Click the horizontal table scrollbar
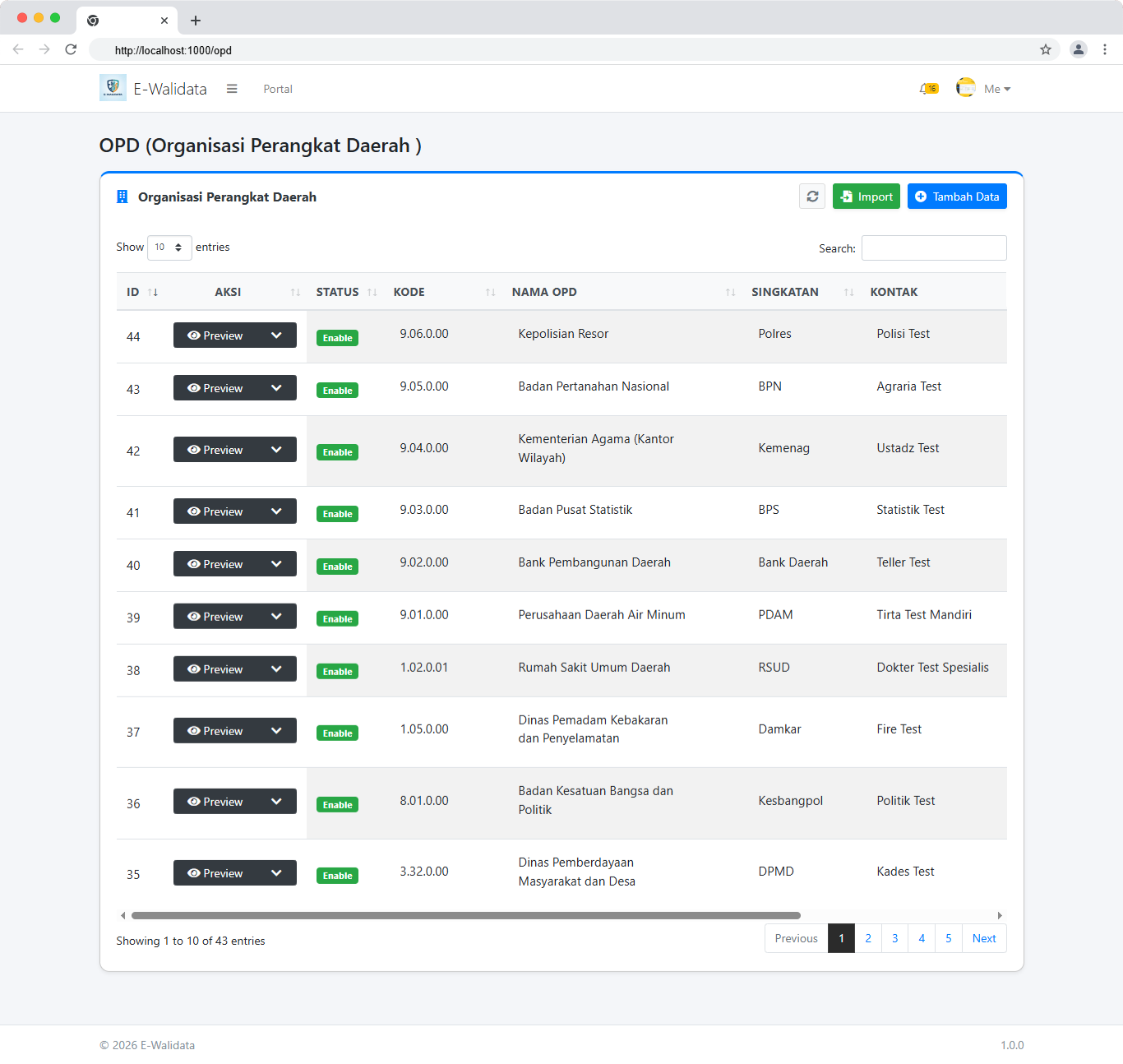Viewport: 1123px width, 1064px height. 465,915
